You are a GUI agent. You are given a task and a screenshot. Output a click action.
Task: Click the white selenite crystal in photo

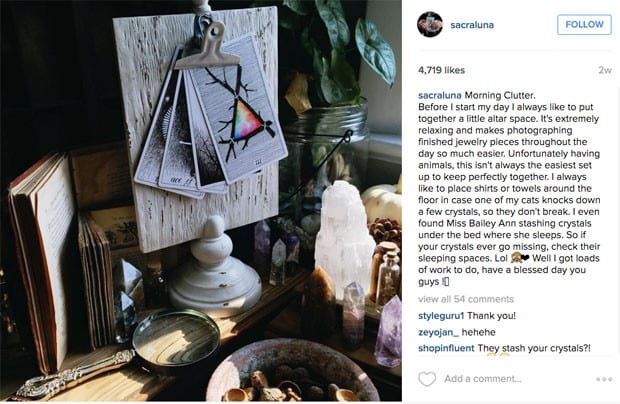(342, 235)
